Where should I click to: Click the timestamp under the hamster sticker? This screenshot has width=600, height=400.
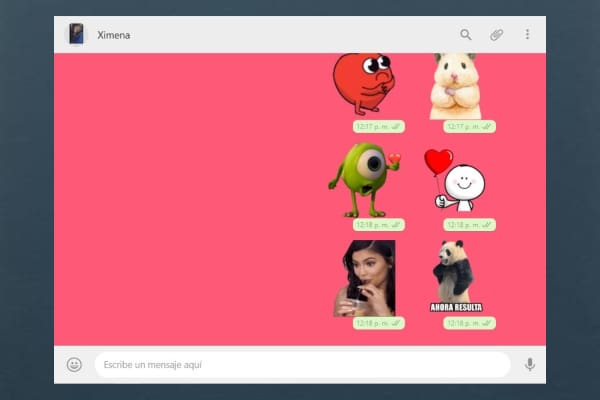pyautogui.click(x=470, y=126)
